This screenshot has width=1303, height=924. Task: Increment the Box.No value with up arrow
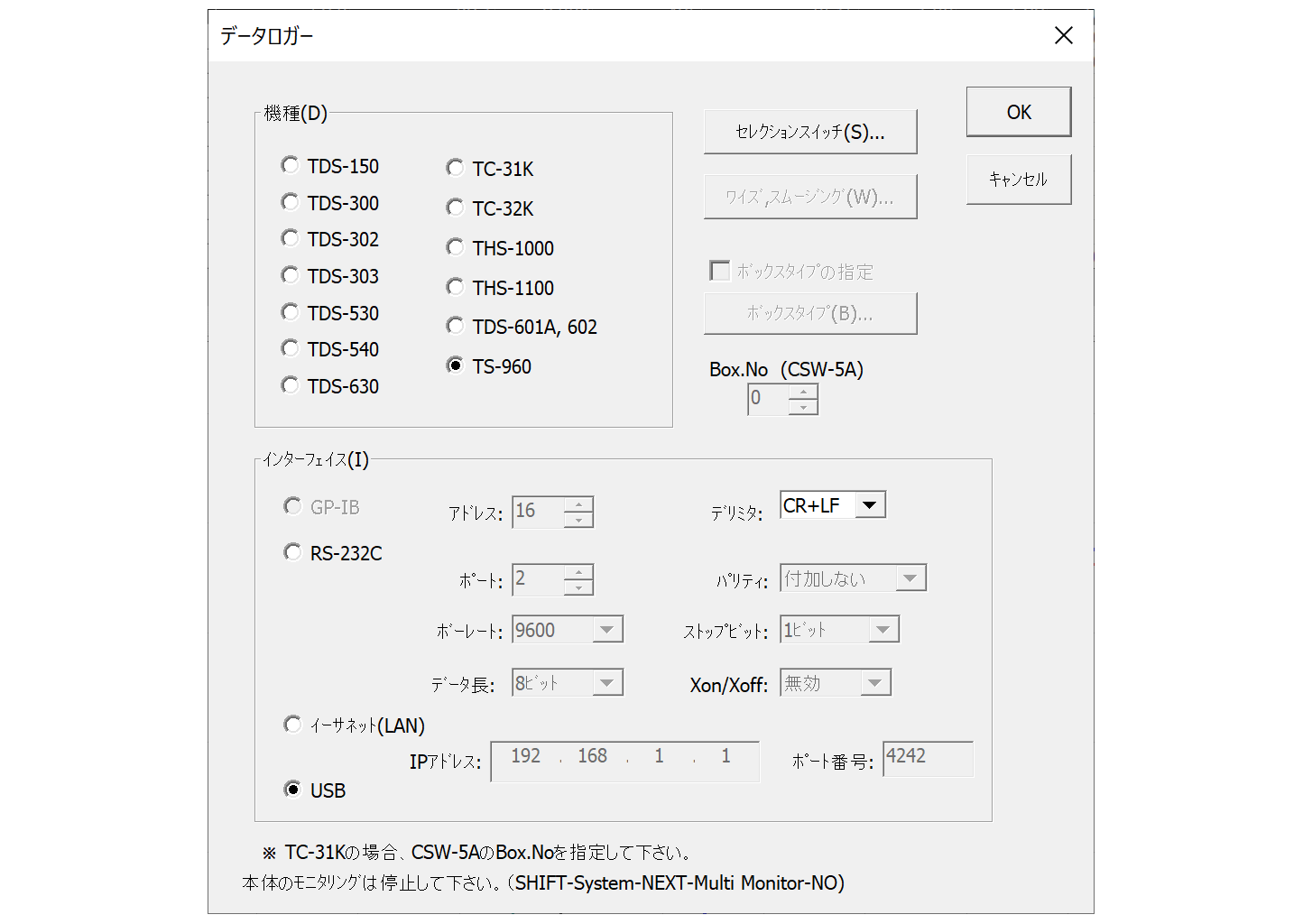(802, 392)
